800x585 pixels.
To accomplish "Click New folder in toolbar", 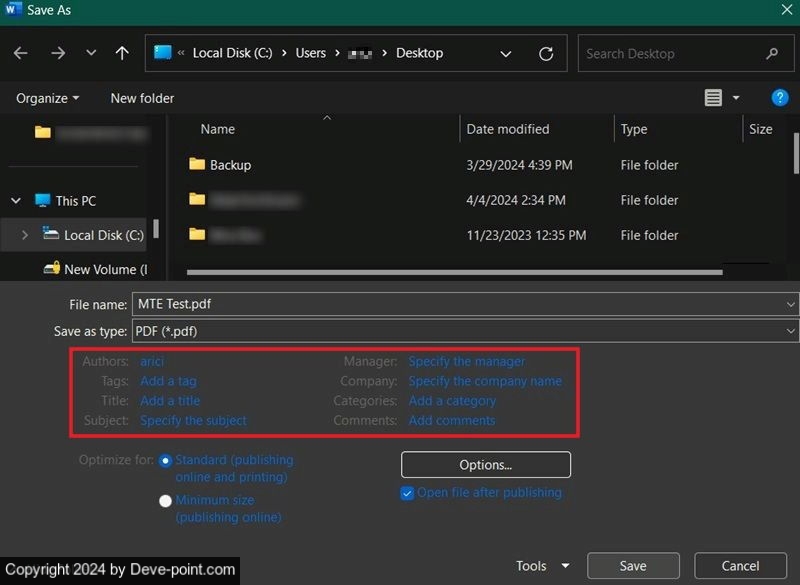I will coord(142,98).
